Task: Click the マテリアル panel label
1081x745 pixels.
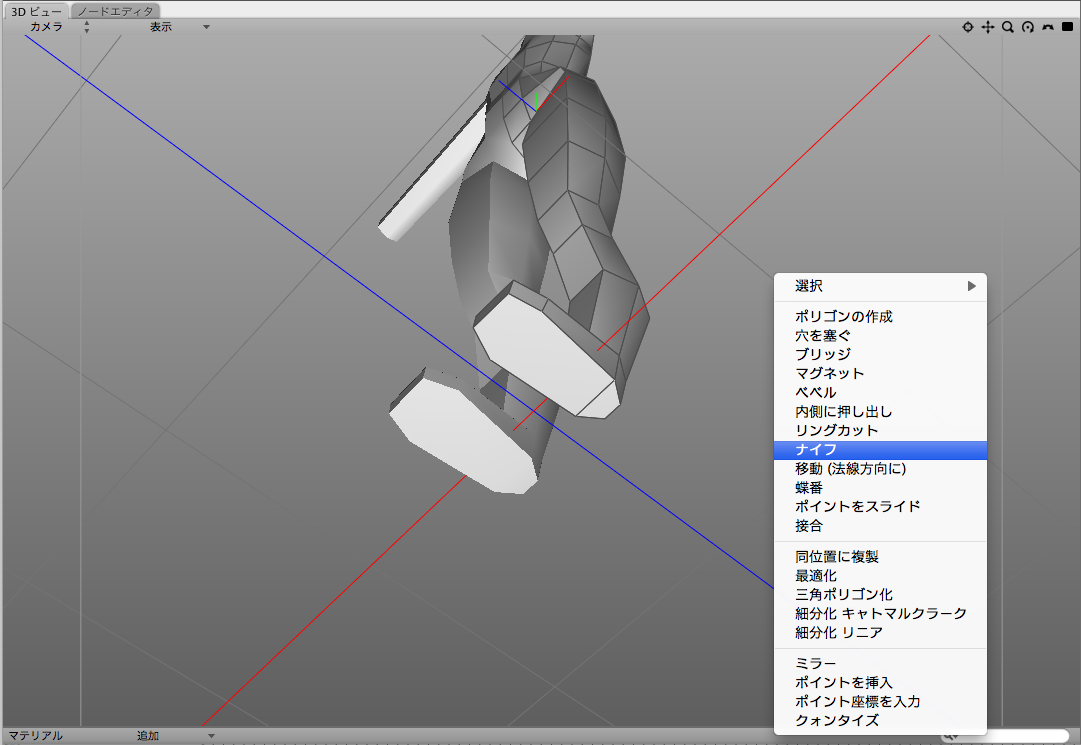Action: coord(36,736)
